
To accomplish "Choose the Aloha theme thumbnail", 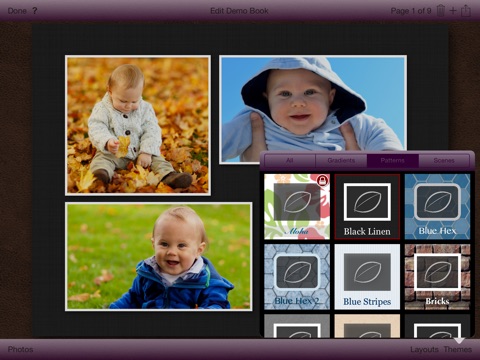I will click(x=297, y=207).
